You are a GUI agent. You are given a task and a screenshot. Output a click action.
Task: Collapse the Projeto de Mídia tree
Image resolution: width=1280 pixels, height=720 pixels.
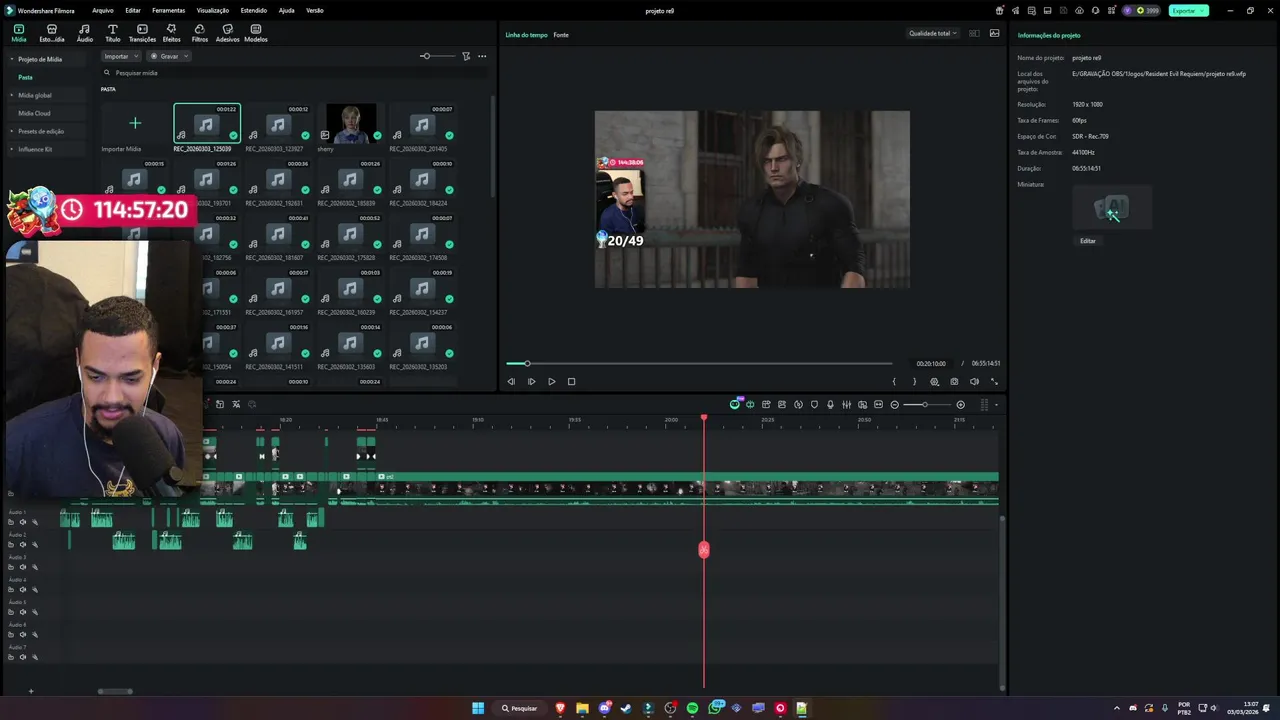click(x=12, y=59)
